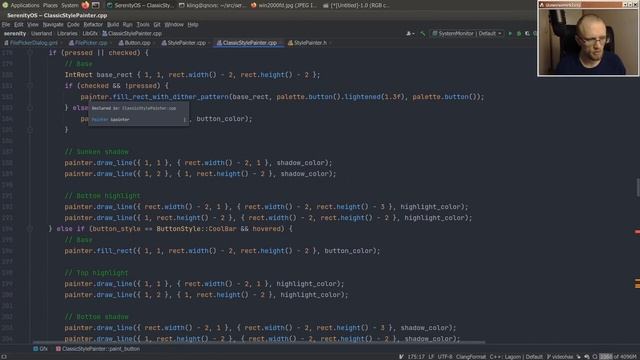
Task: Click the C++: Lagom | Default resolve context
Action: pyautogui.click(x=516, y=357)
